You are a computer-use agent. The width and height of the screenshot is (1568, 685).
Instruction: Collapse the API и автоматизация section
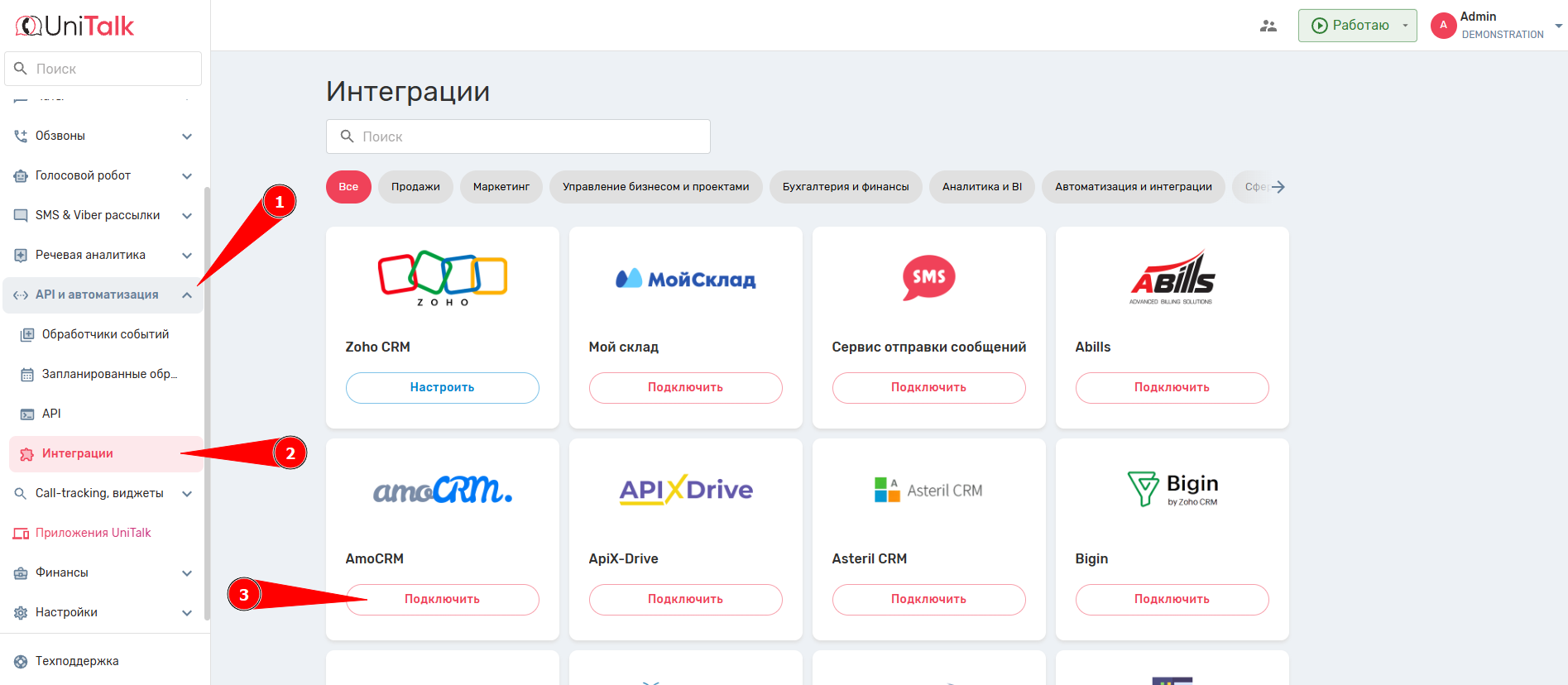[187, 295]
